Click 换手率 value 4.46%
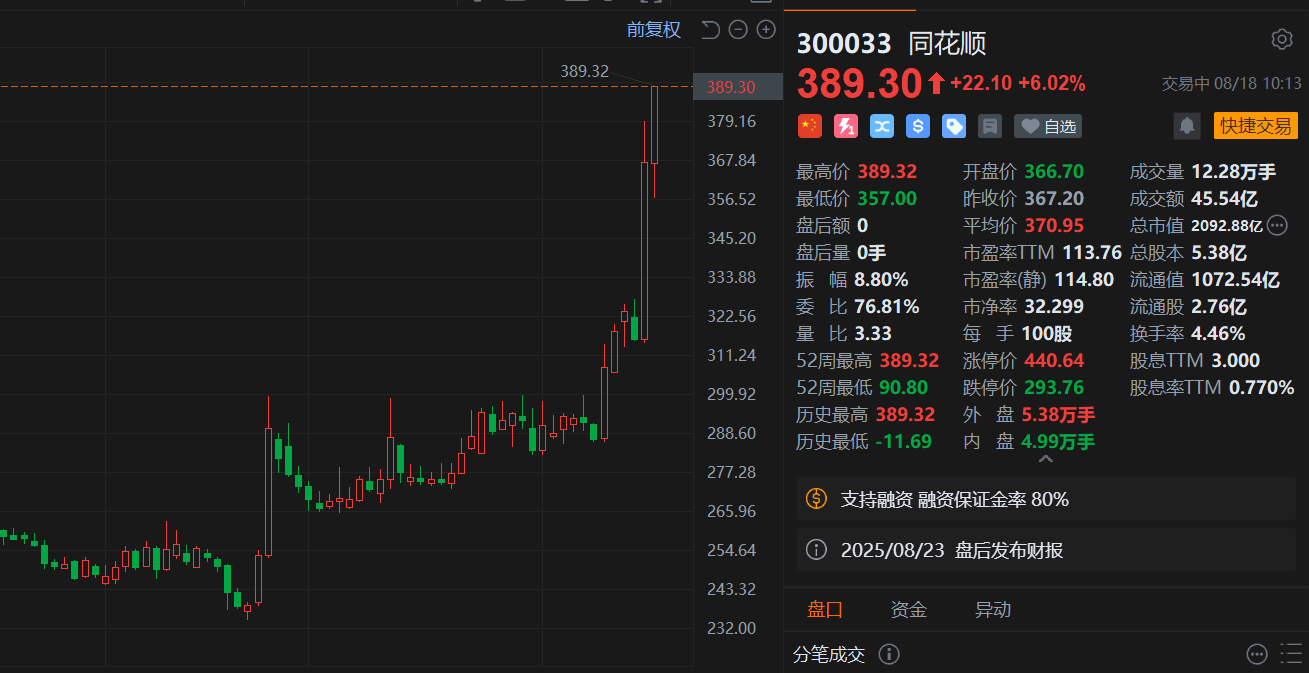Viewport: 1309px width, 673px height. 1218,333
